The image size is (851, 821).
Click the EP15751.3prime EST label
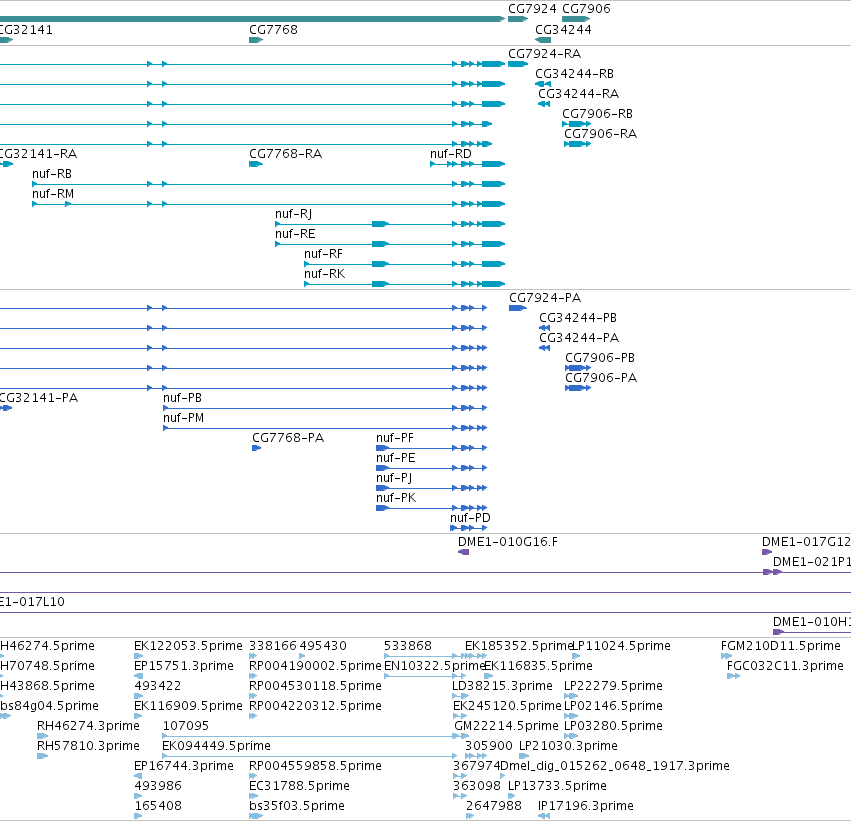click(x=183, y=666)
